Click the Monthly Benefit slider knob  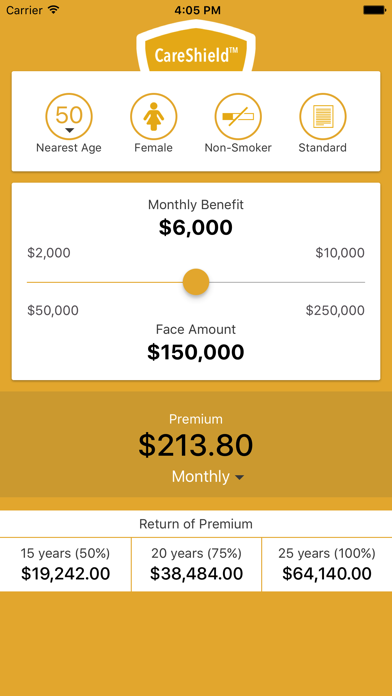click(x=196, y=282)
